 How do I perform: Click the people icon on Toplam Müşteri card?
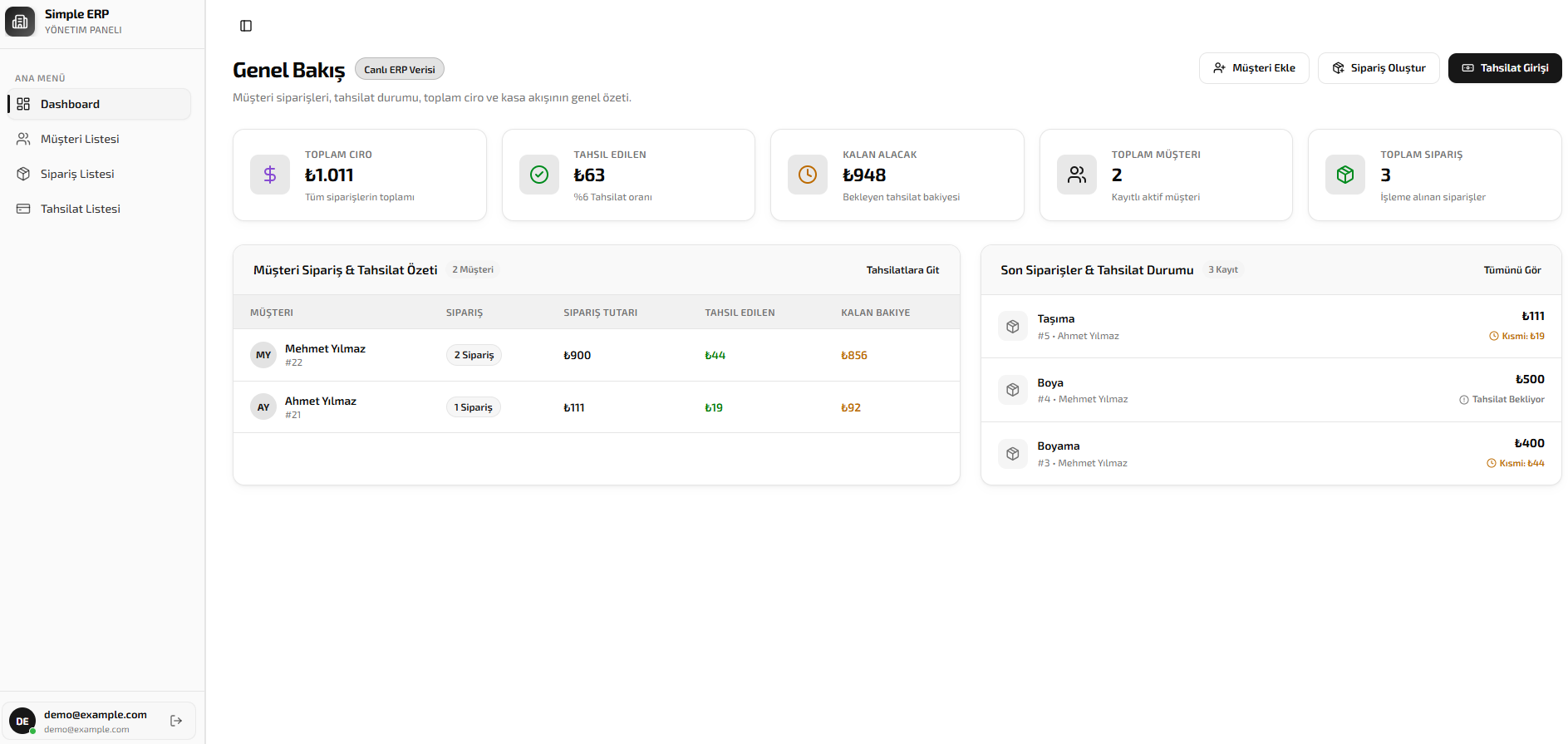pos(1077,175)
